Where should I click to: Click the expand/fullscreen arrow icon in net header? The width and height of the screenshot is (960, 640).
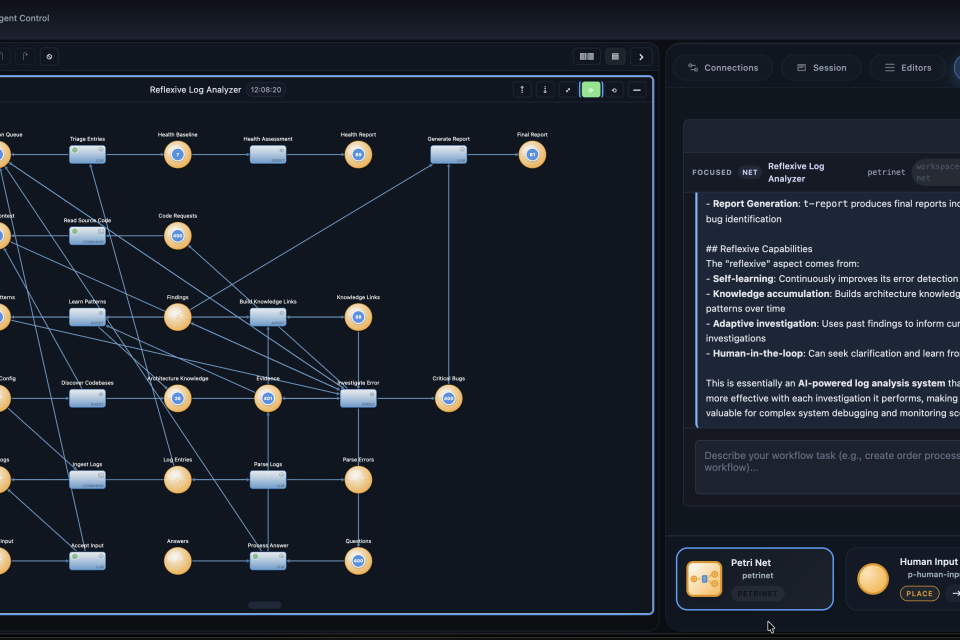coord(568,90)
